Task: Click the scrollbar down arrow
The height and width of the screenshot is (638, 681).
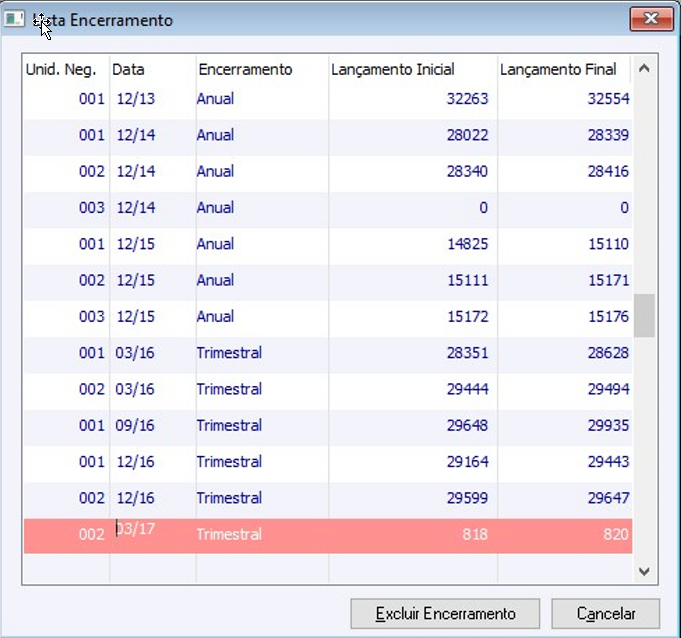Action: [644, 571]
